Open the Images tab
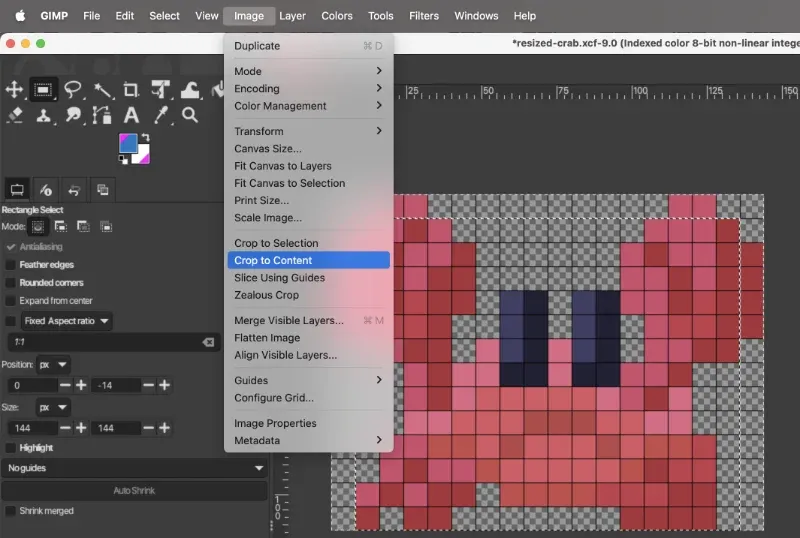This screenshot has width=800, height=538. point(103,190)
